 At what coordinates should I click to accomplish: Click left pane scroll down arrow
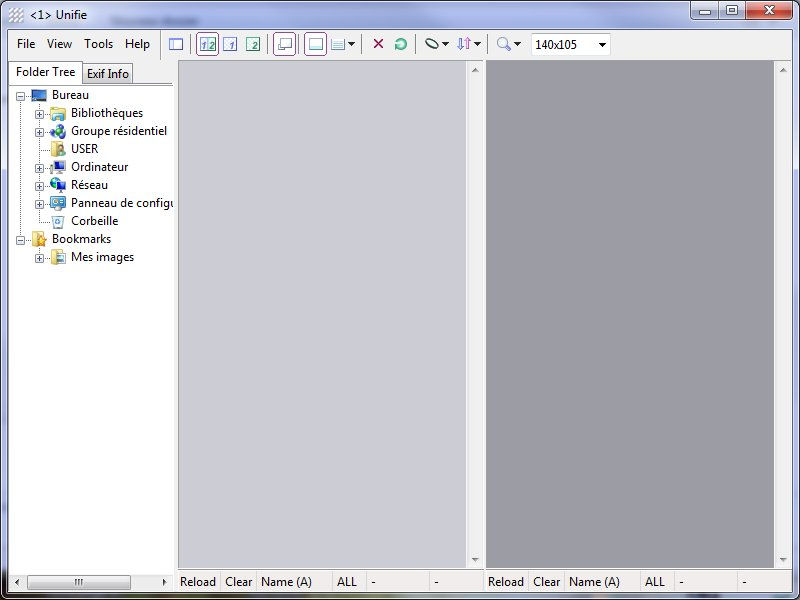[x=475, y=560]
